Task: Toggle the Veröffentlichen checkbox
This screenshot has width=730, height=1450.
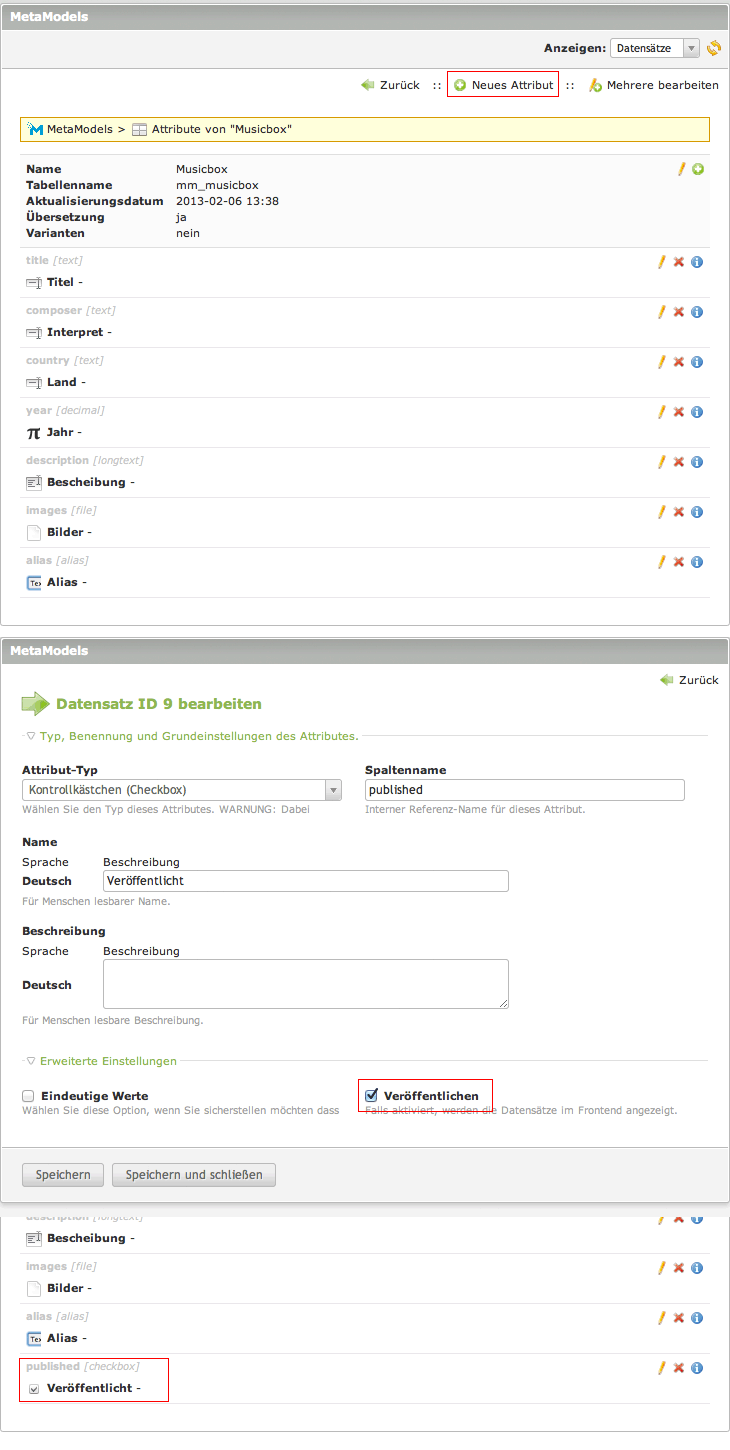Action: click(x=372, y=1095)
